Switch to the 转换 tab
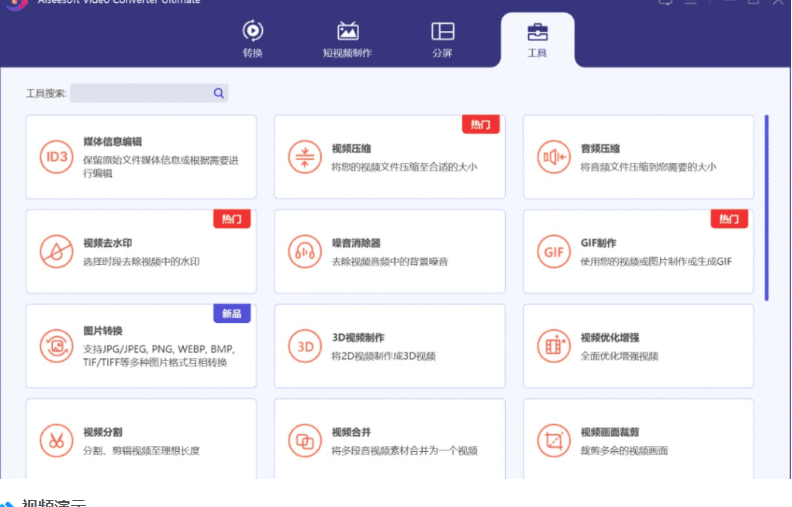The height and width of the screenshot is (507, 792). coord(253,39)
